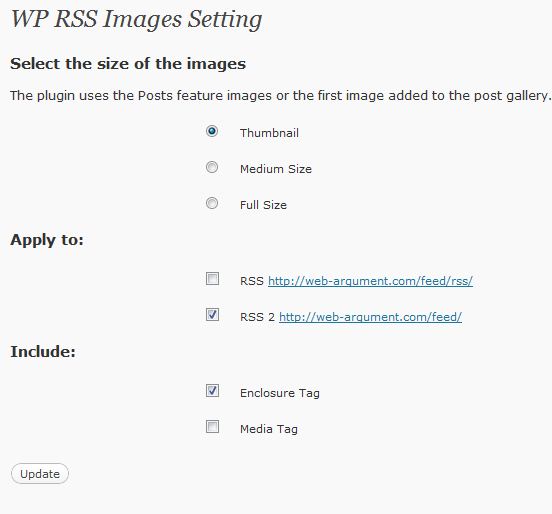Uncheck the RSS 2 feed checkbox
Image resolution: width=552 pixels, height=514 pixels.
point(212,314)
